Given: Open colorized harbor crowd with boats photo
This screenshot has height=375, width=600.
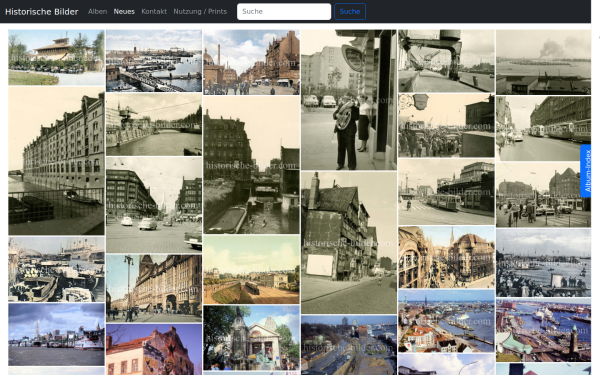Looking at the screenshot, I should (x=543, y=263).
